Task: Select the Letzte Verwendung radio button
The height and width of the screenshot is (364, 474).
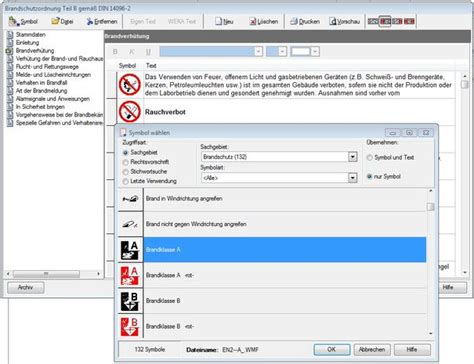Action: point(125,182)
